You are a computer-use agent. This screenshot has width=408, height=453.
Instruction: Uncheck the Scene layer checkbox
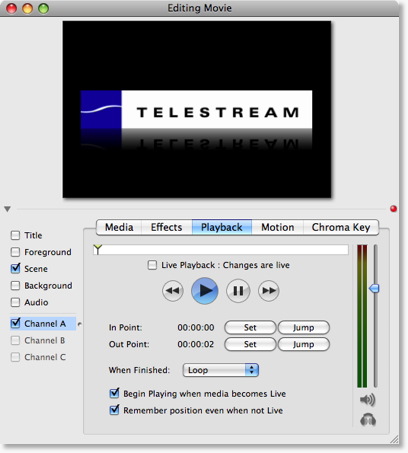click(x=15, y=268)
